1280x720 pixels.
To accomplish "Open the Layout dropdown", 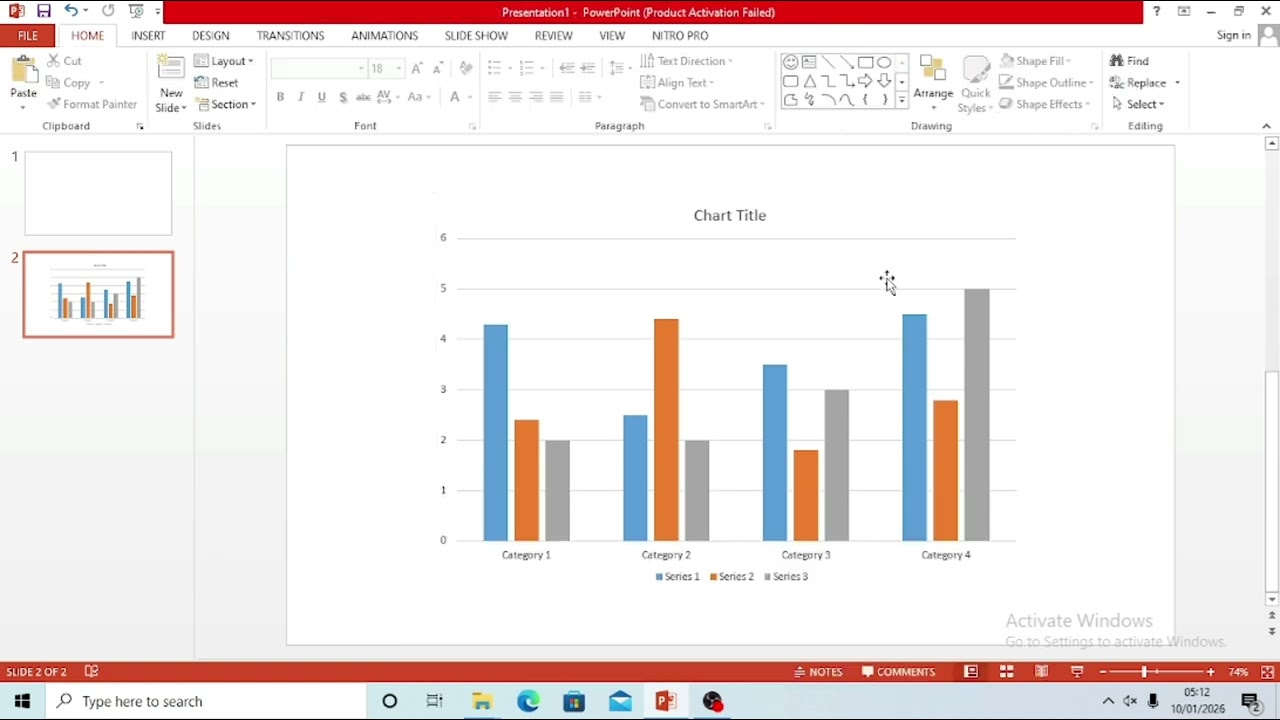I will pyautogui.click(x=224, y=61).
